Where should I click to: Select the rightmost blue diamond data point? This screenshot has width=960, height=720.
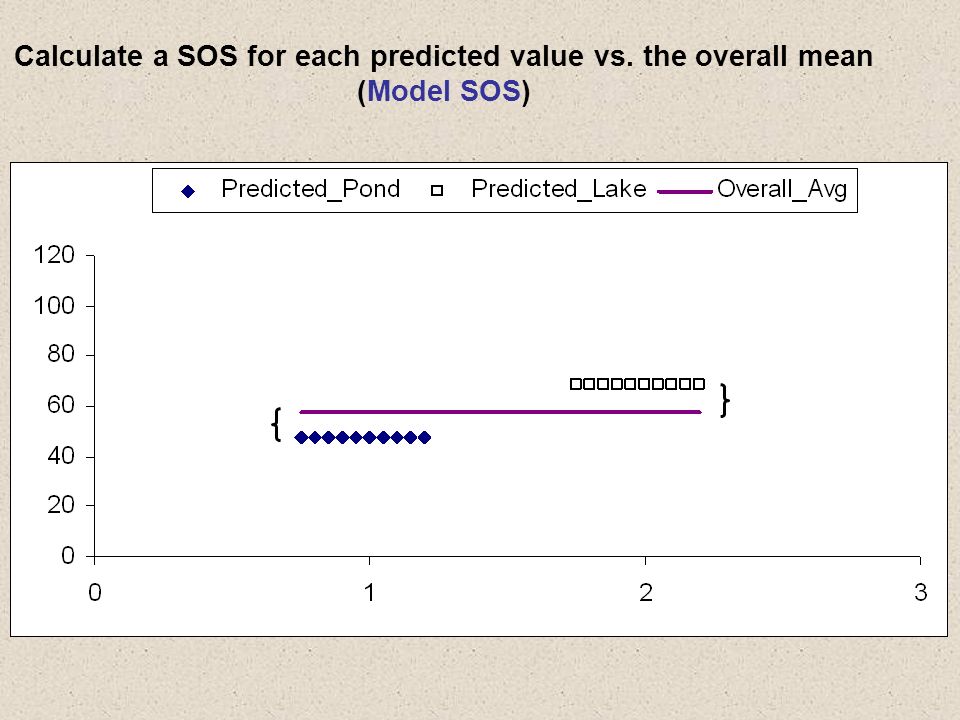424,437
